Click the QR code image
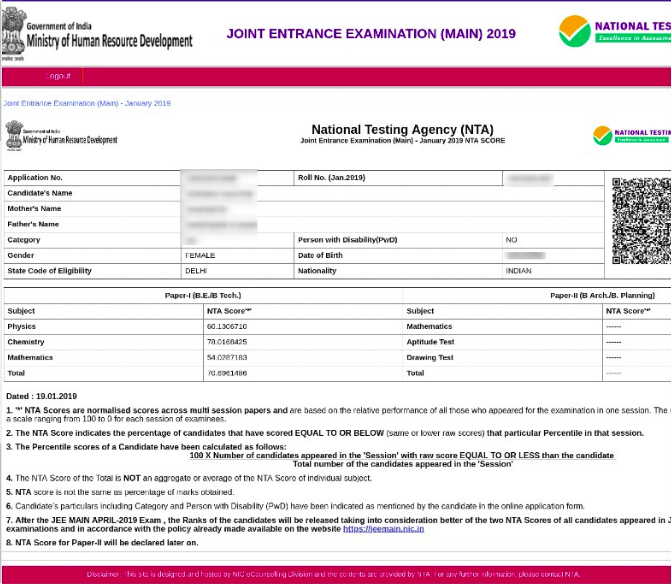The image size is (671, 584). (641, 221)
